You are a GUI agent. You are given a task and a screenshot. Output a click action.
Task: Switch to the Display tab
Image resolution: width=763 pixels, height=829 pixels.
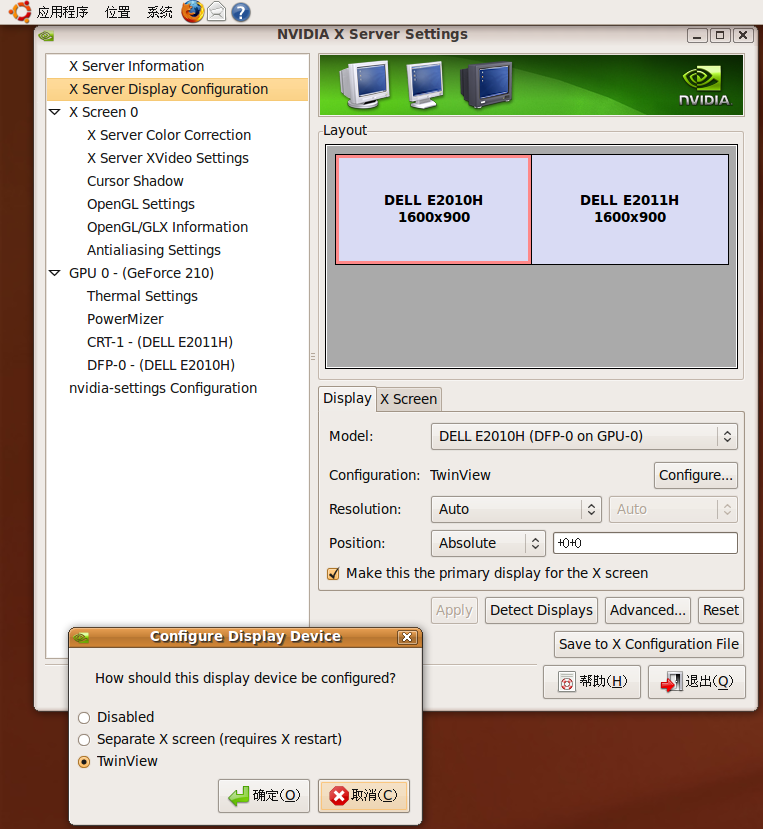pos(347,398)
